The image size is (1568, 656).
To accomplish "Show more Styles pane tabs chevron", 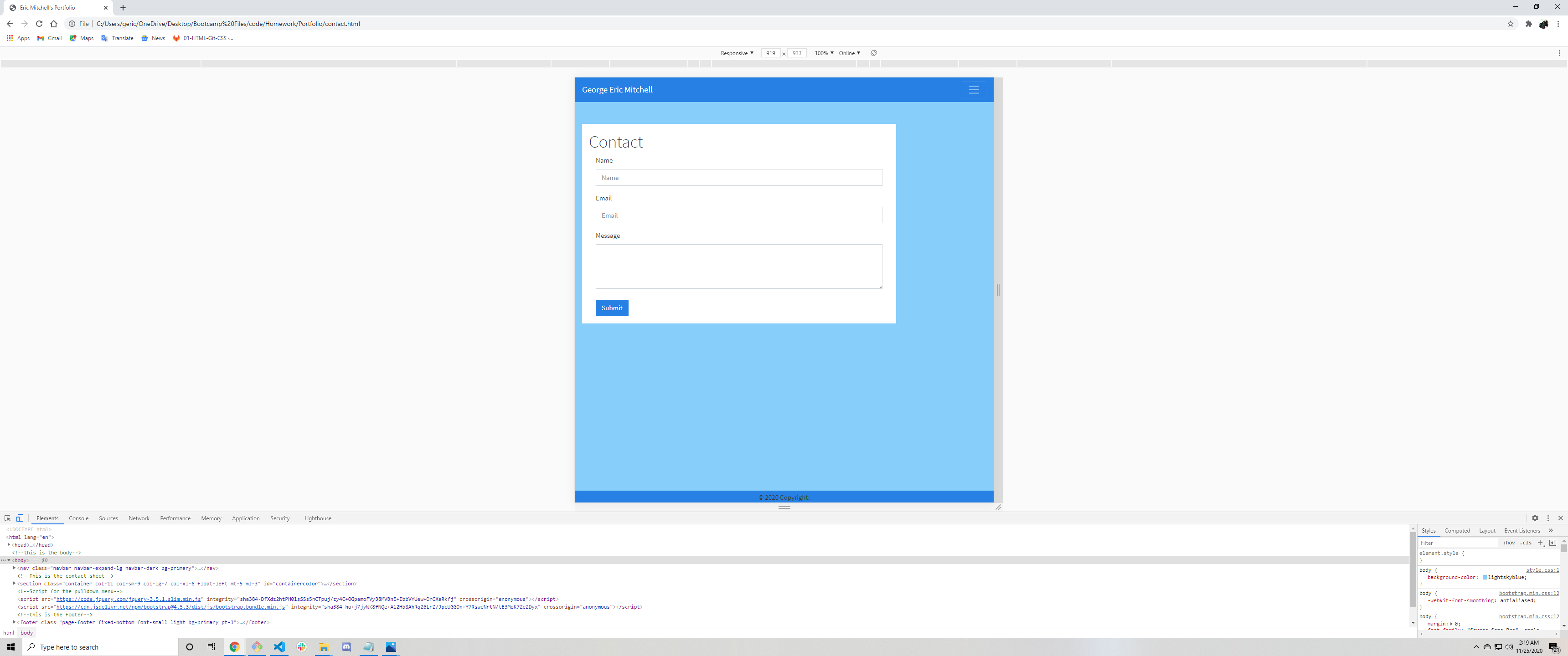I will pyautogui.click(x=1551, y=531).
